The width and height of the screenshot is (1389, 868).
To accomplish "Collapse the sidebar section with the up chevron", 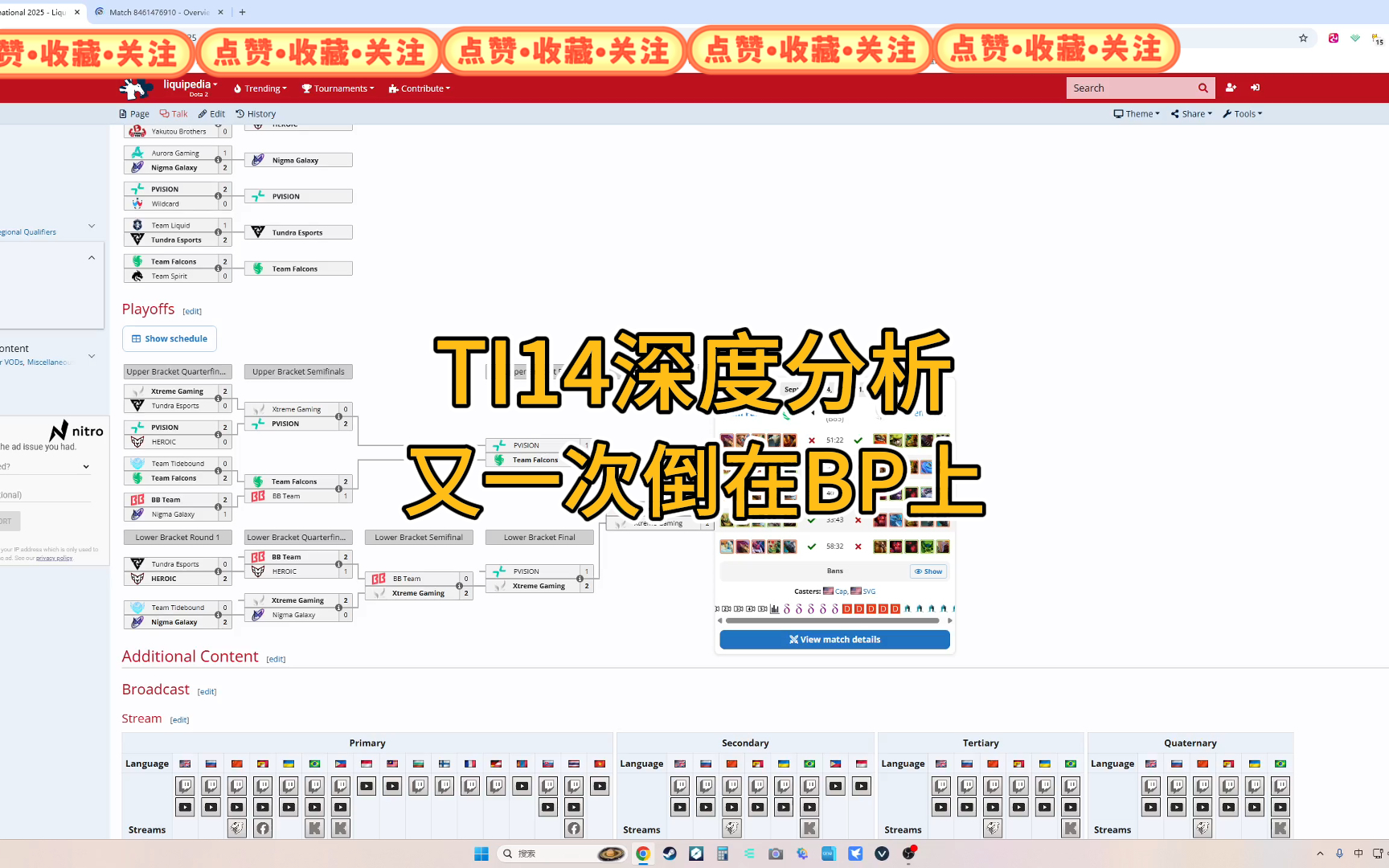I will [x=92, y=258].
